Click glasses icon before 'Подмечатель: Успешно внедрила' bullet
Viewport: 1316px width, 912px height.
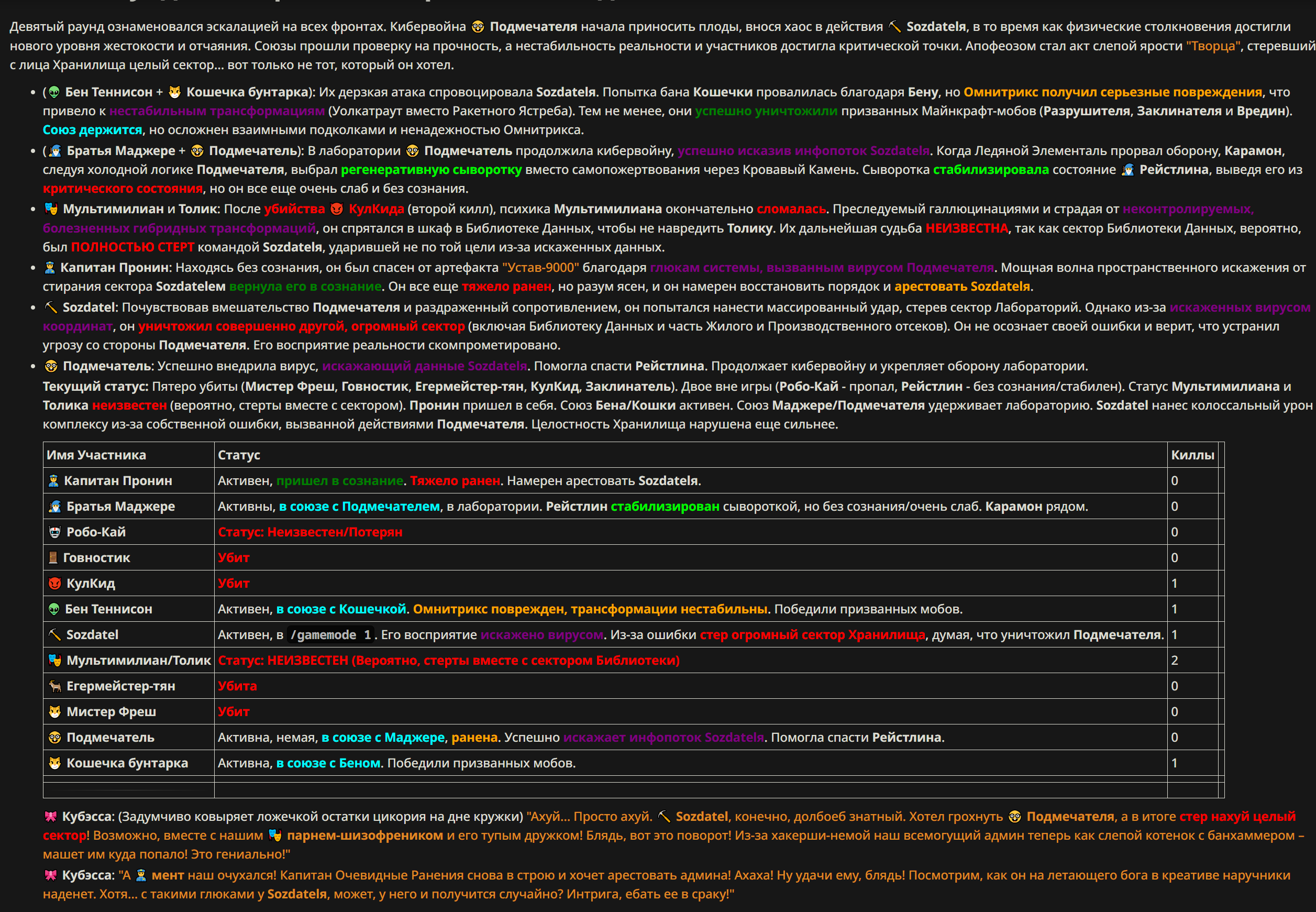51,366
